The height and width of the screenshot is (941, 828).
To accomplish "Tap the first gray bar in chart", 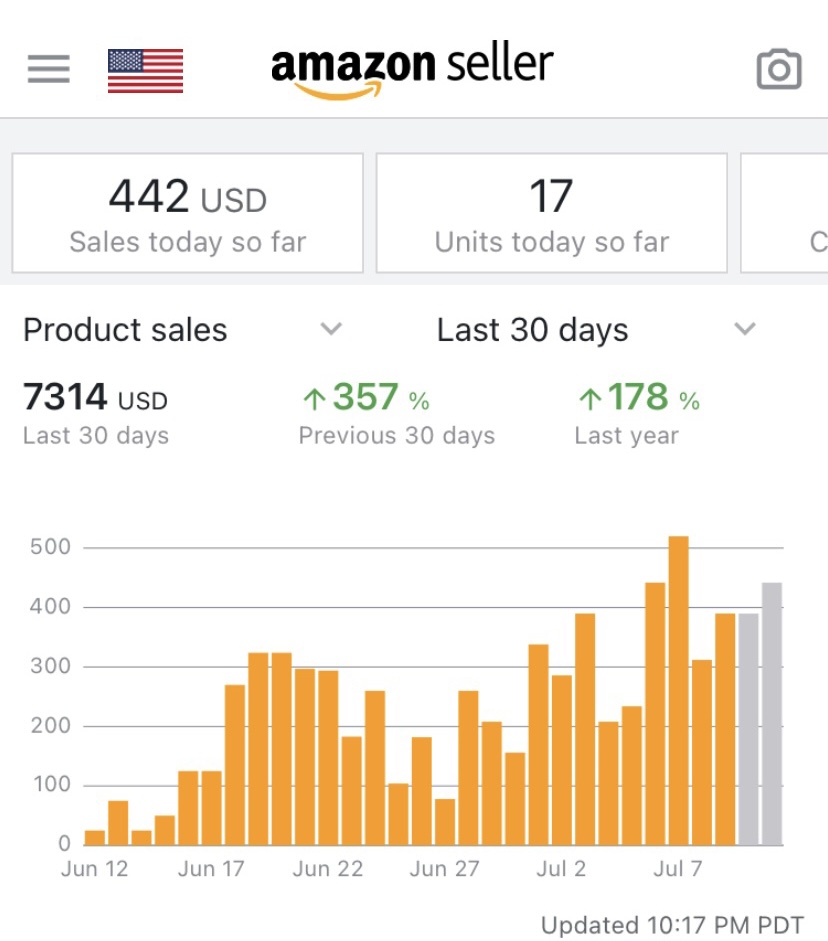I will (748, 729).
